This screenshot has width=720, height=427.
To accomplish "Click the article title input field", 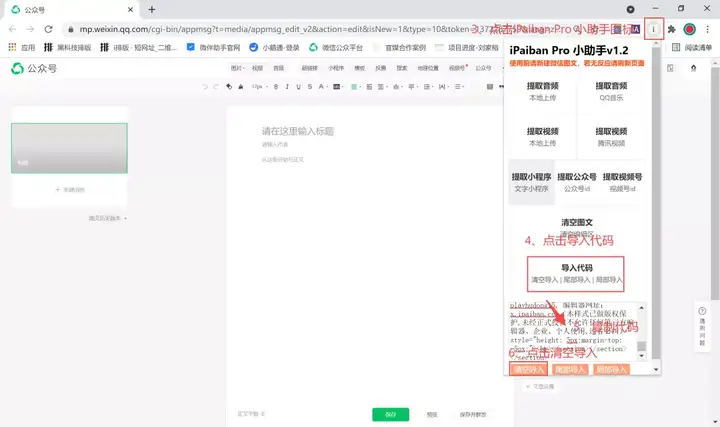I will 358,131.
